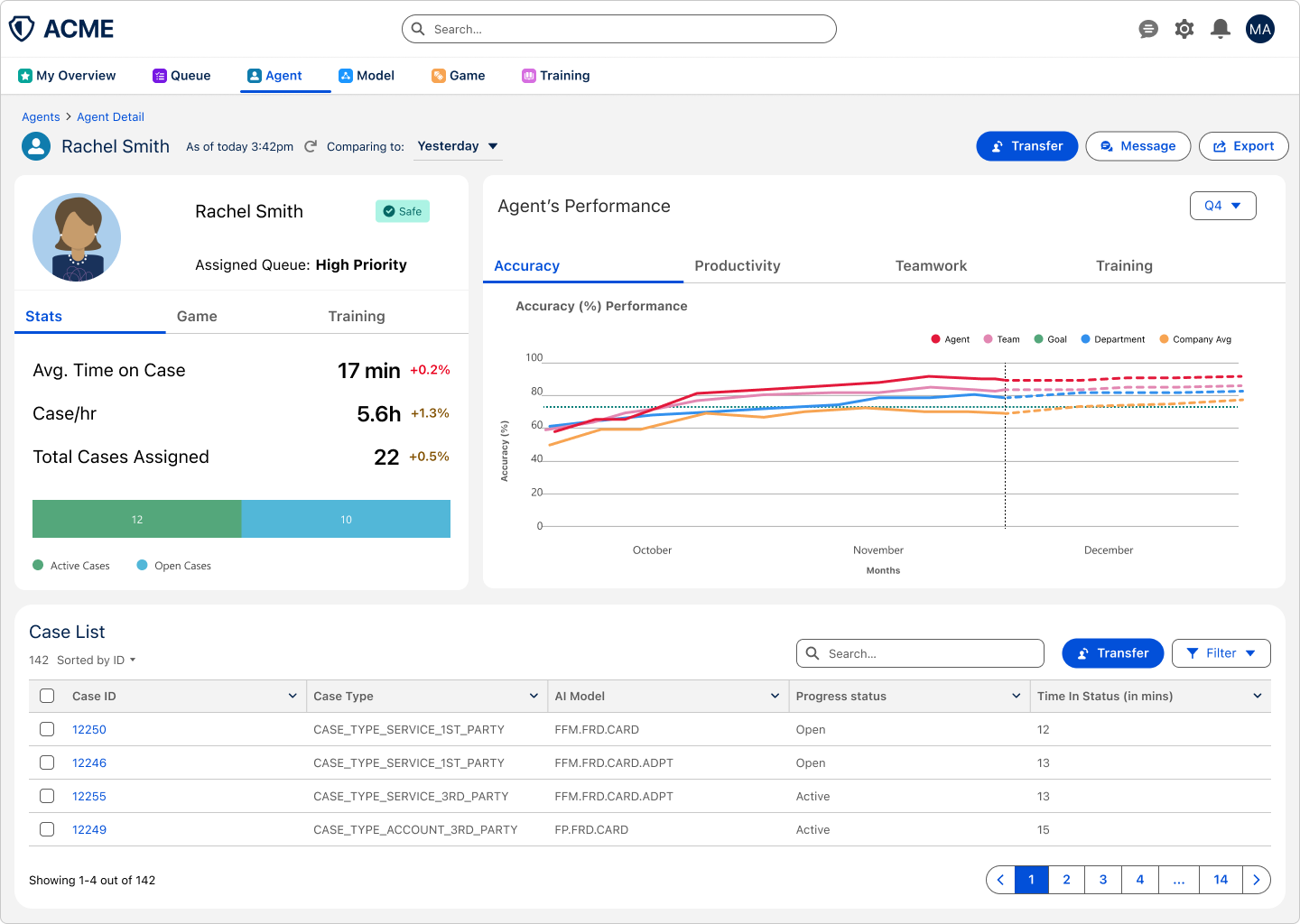Open the chat messages icon
The height and width of the screenshot is (924, 1300).
pyautogui.click(x=1148, y=29)
